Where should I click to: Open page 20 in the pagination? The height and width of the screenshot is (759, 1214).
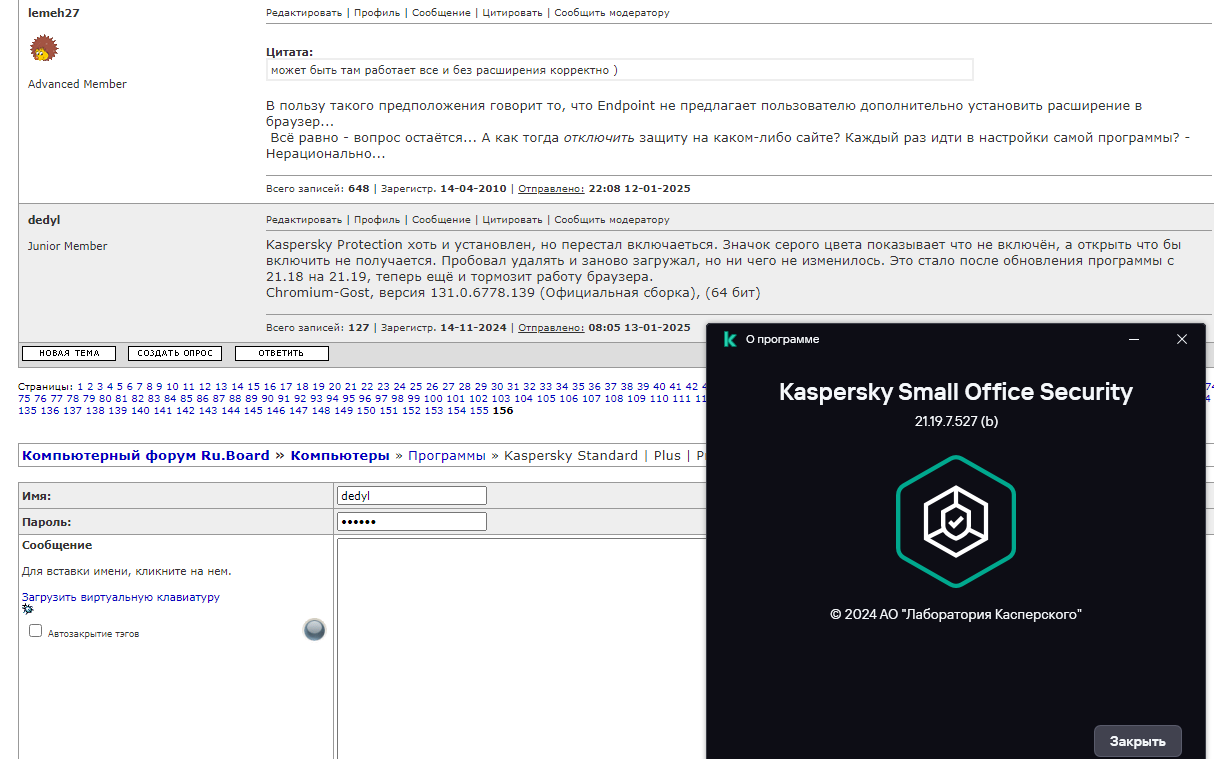(335, 386)
